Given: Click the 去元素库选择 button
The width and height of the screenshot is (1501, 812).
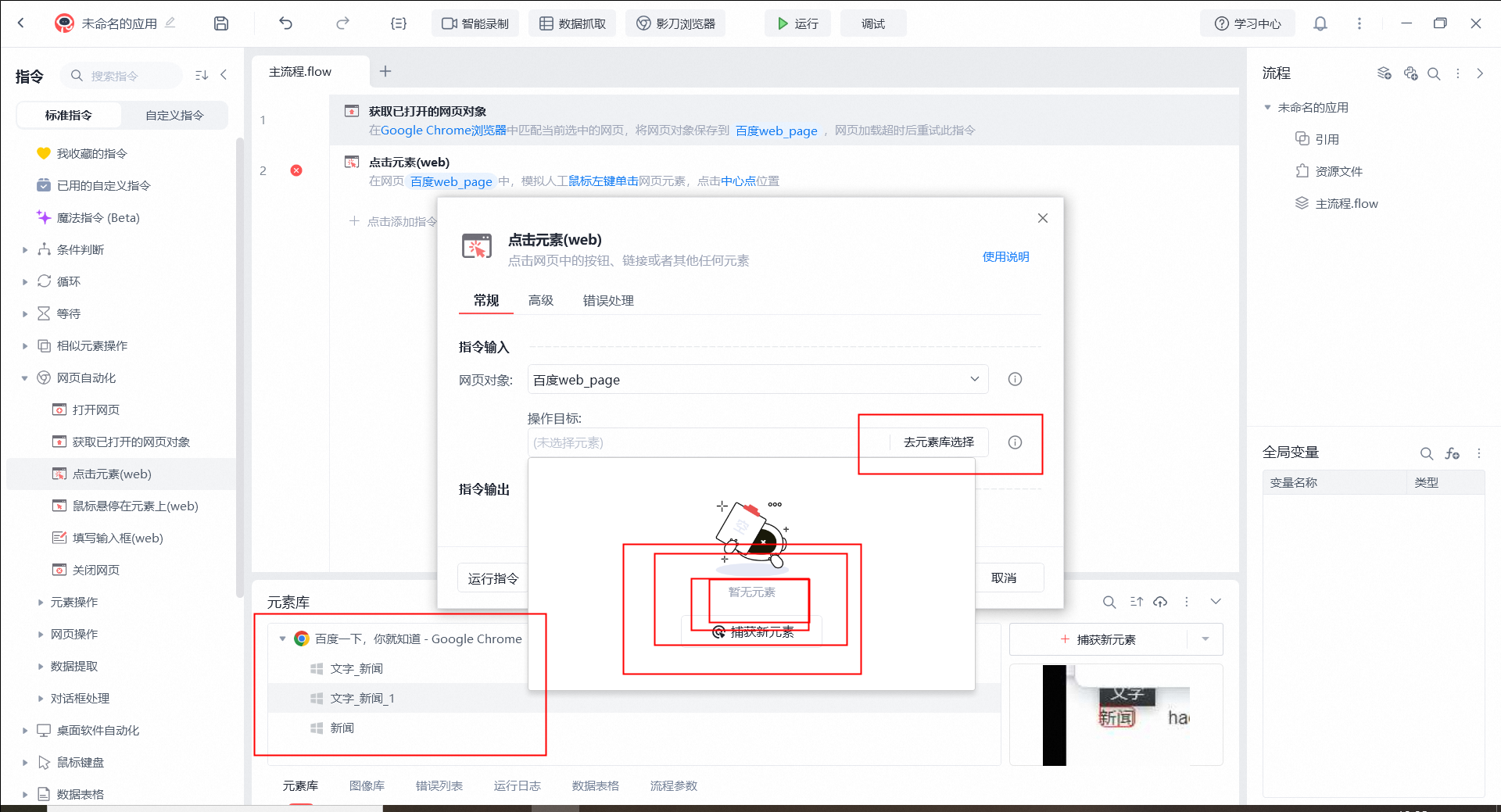Looking at the screenshot, I should click(x=939, y=442).
